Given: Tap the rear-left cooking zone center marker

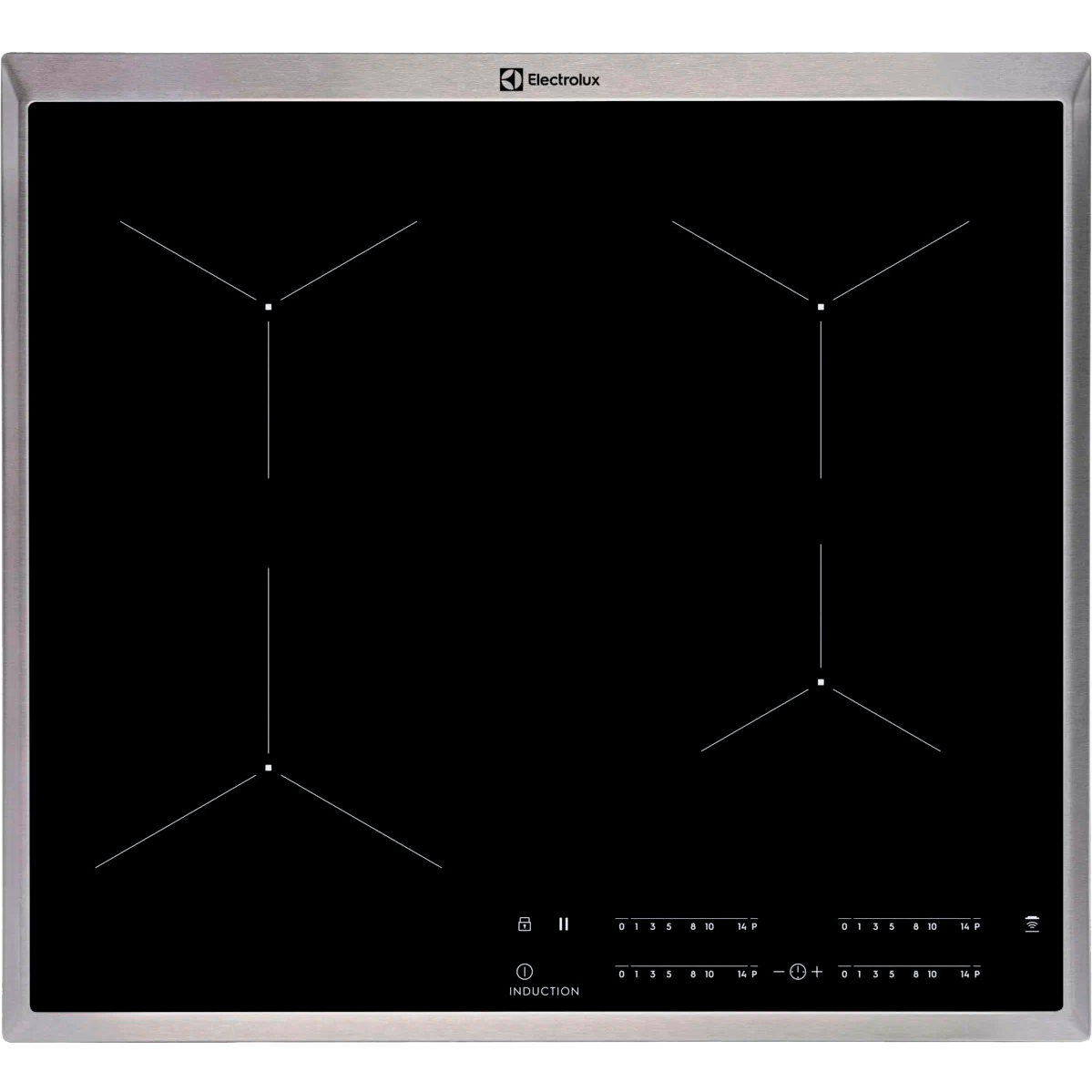Looking at the screenshot, I should click(x=269, y=307).
